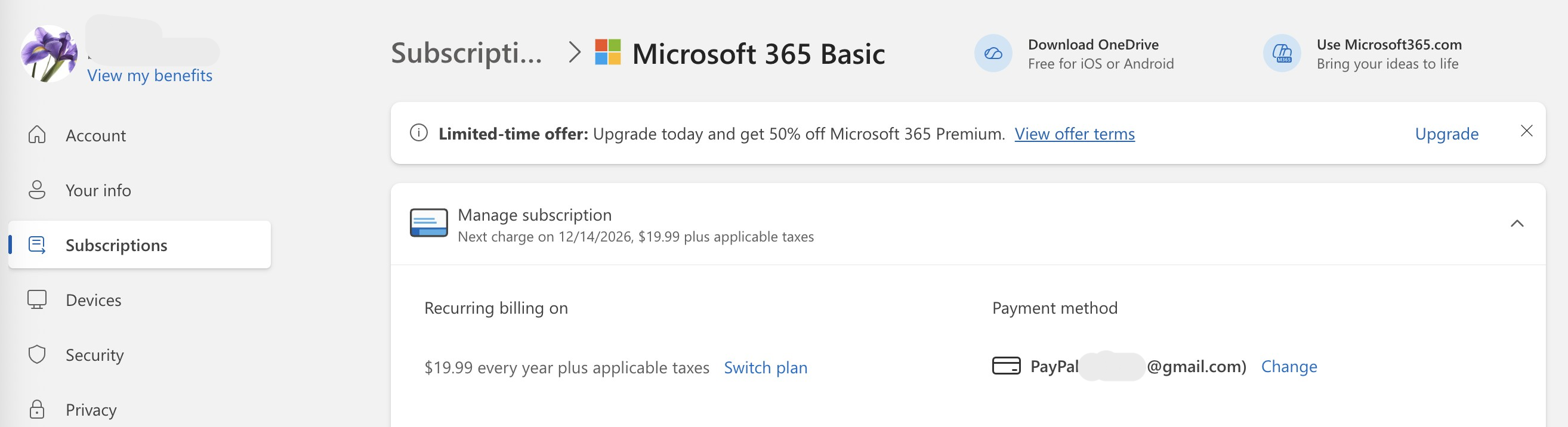Viewport: 1568px width, 427px height.
Task: Click the limited-time offer info icon
Action: pyautogui.click(x=419, y=132)
